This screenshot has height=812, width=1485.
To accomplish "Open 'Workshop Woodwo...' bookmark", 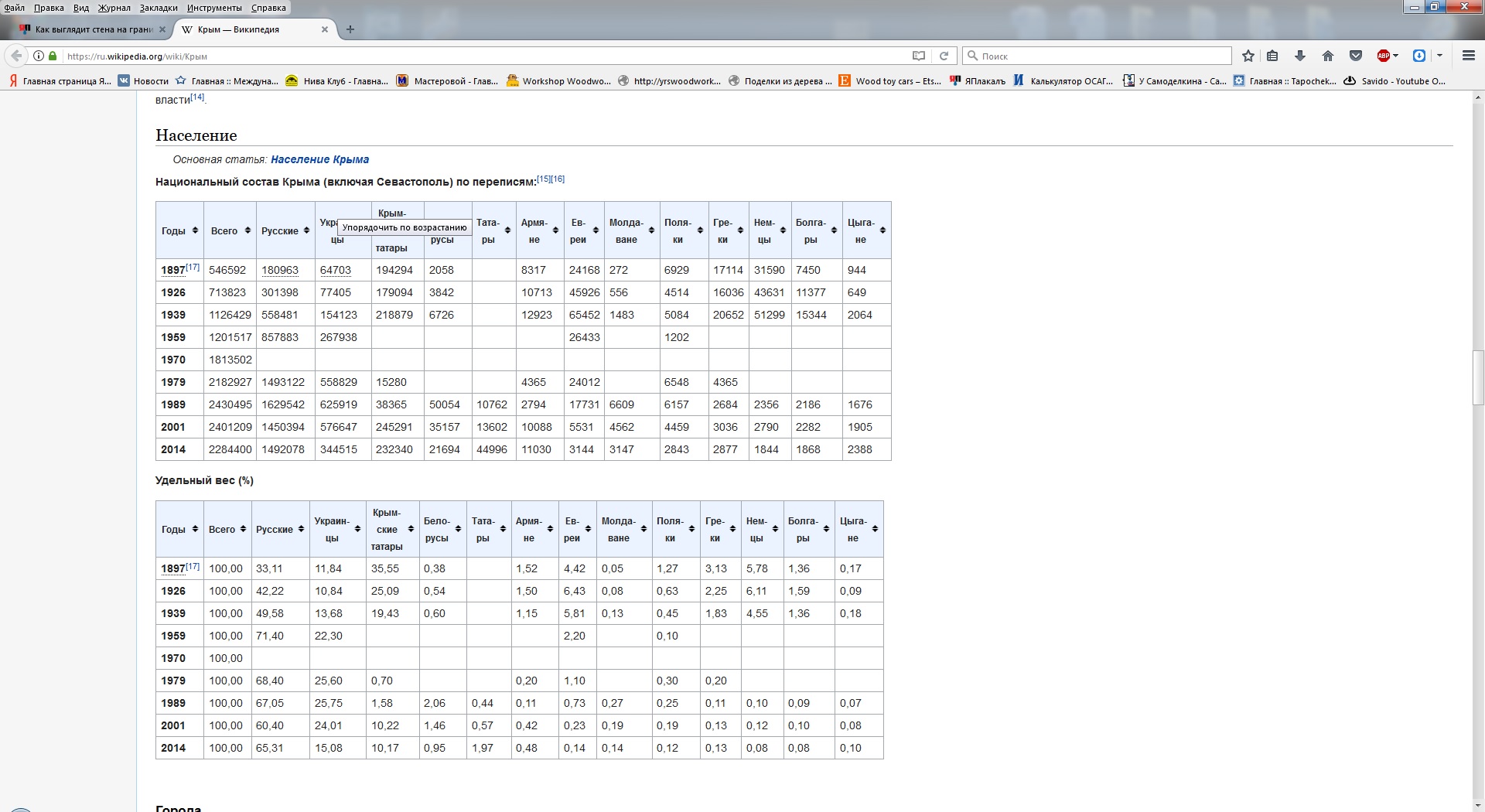I will (558, 80).
